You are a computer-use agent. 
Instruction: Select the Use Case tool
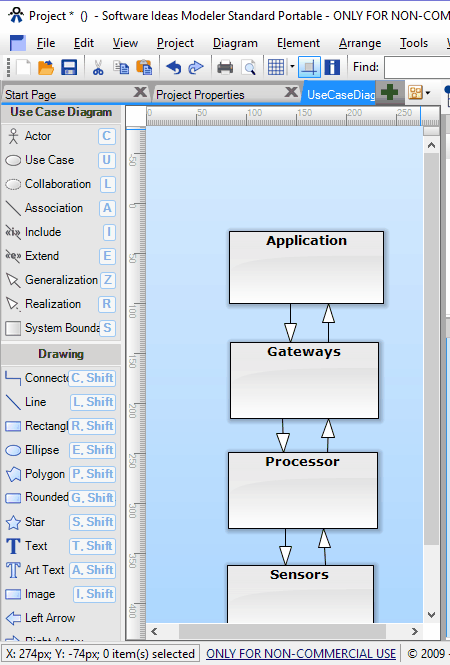coord(60,160)
